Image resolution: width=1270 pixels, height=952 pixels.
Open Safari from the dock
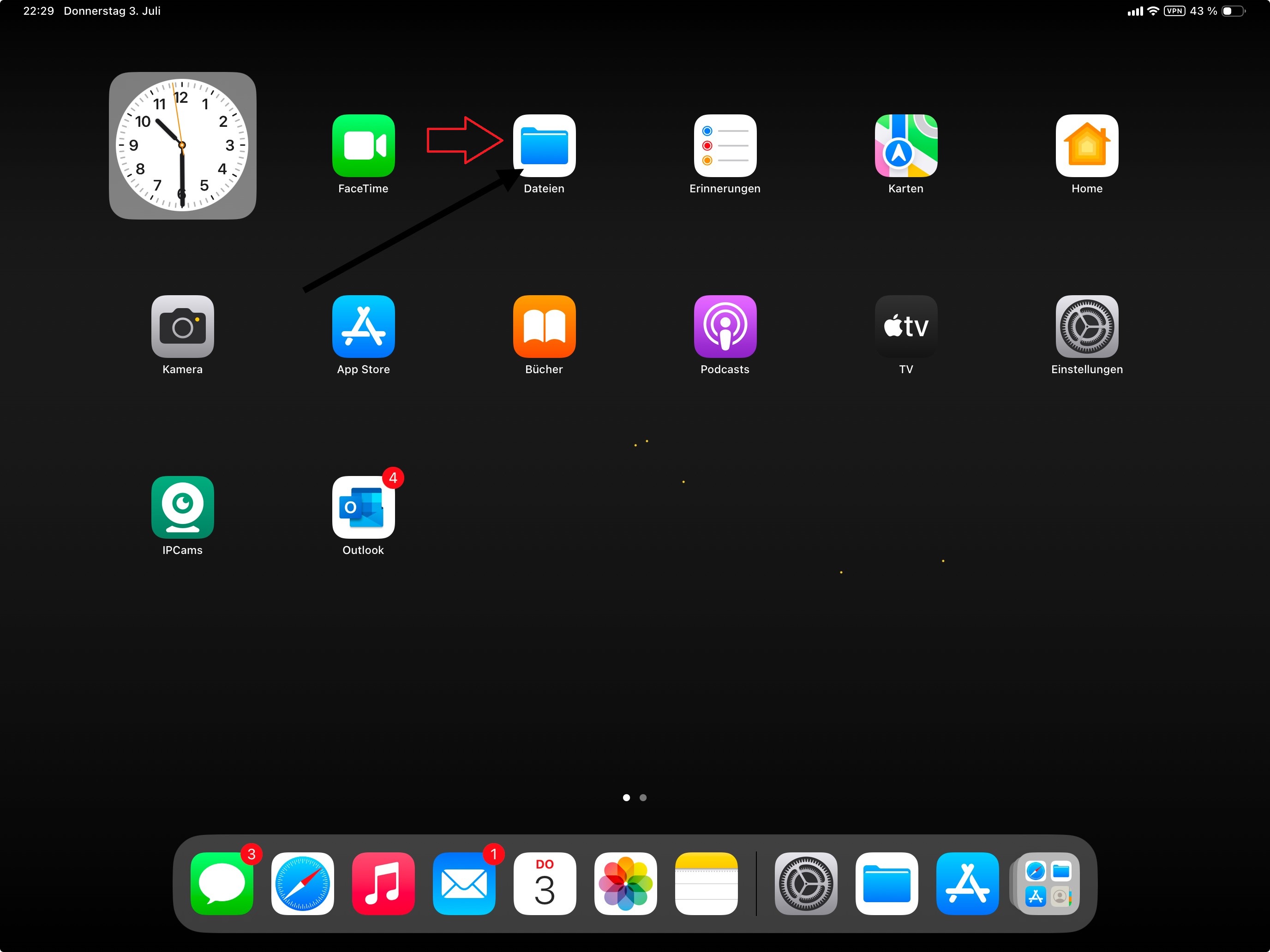303,883
